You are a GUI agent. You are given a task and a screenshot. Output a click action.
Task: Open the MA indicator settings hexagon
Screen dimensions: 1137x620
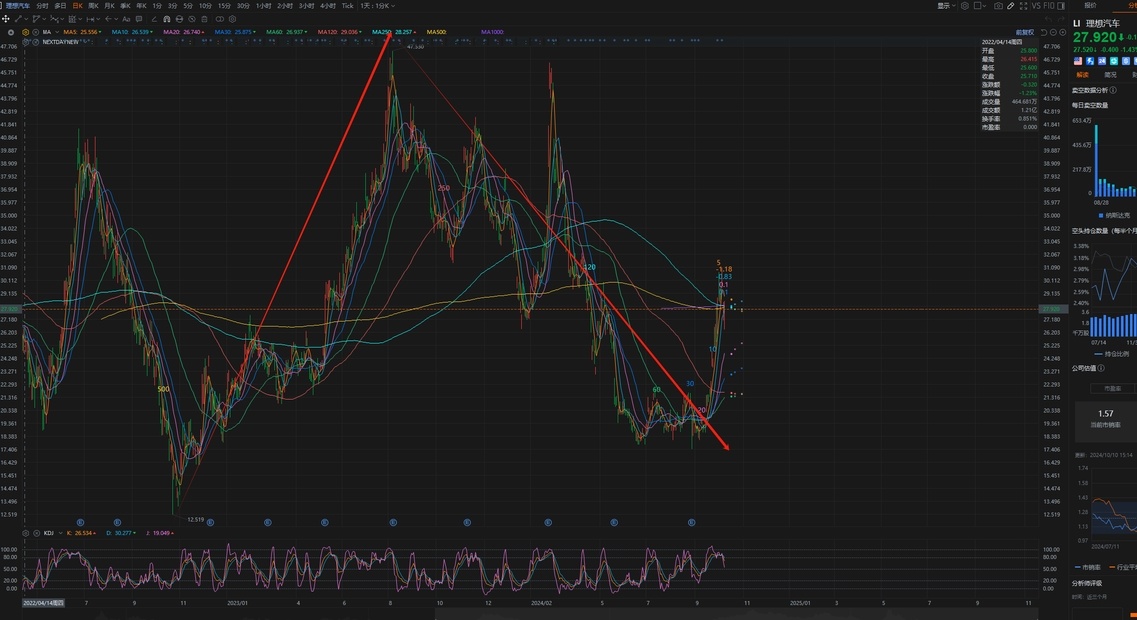[25, 32]
